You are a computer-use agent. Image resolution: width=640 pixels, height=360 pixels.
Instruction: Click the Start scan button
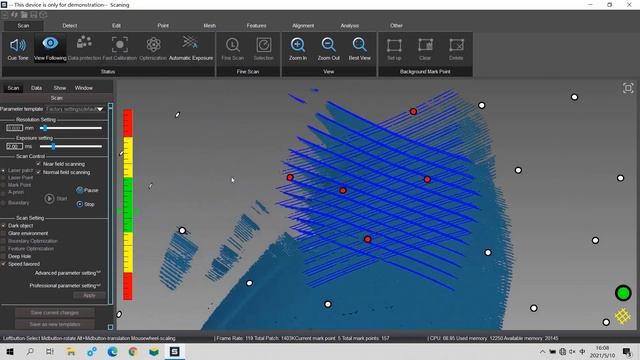click(56, 199)
